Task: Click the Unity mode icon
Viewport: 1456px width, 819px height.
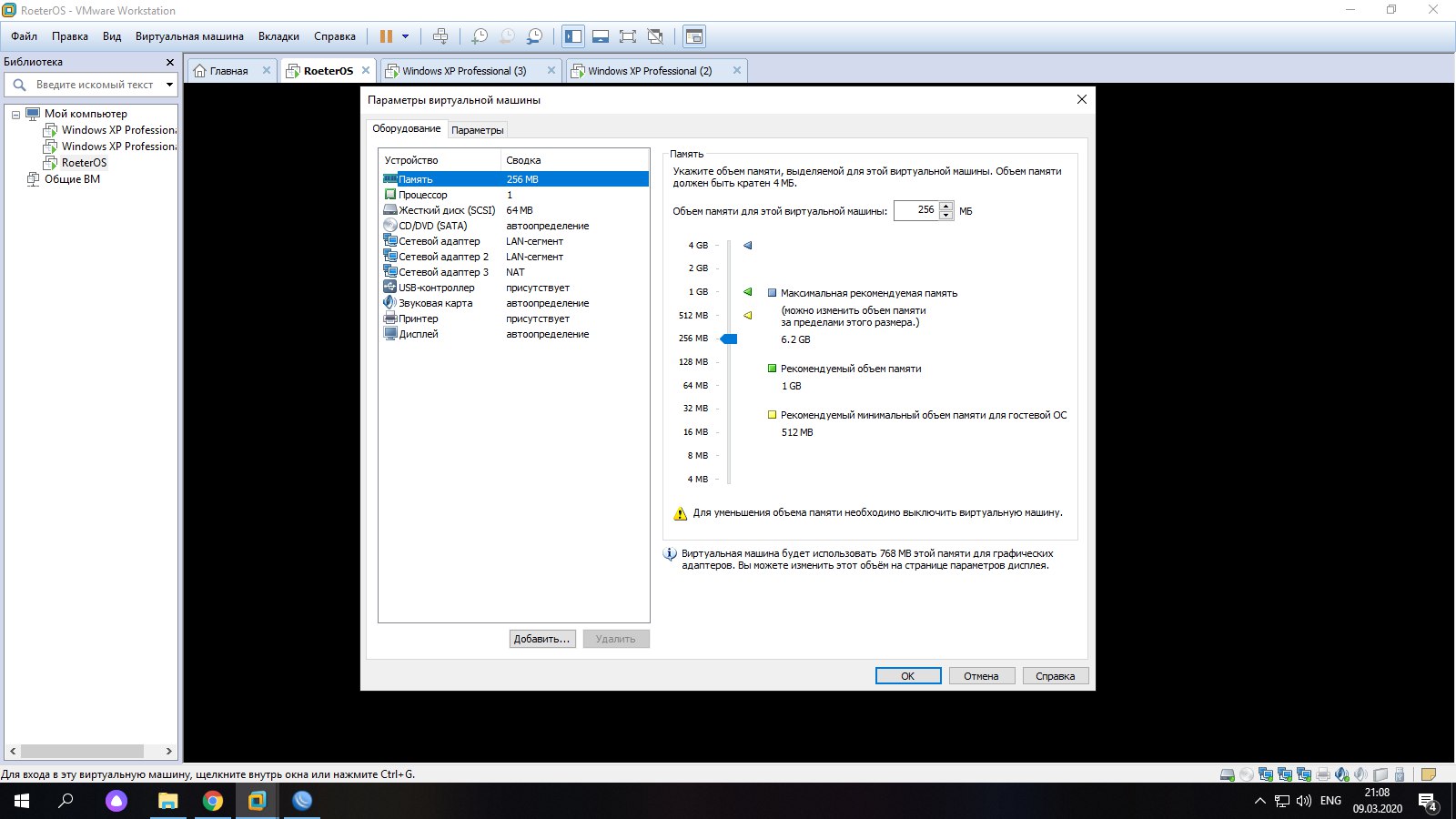Action: coord(655,36)
